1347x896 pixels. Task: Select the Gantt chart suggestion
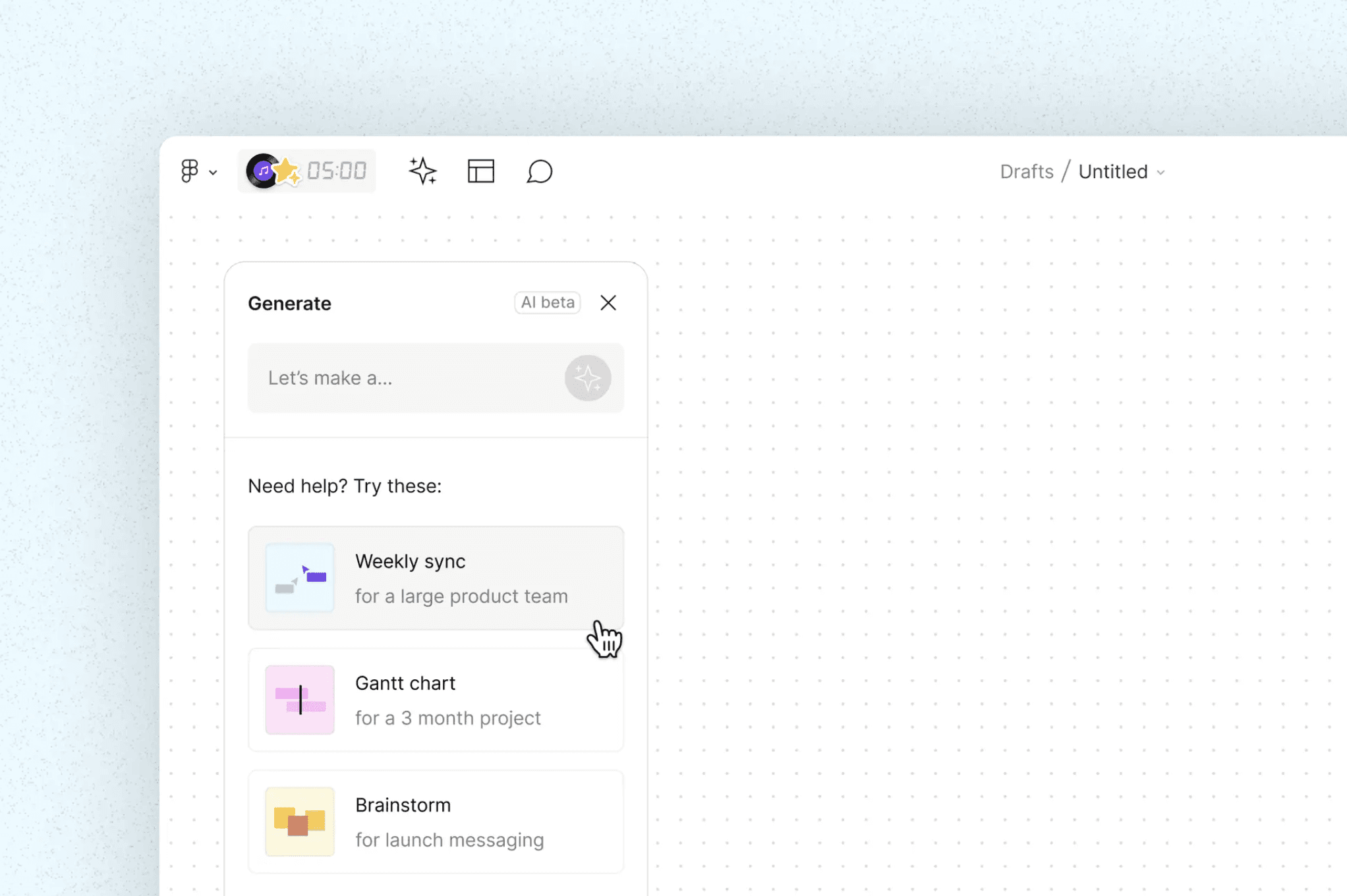(x=461, y=700)
